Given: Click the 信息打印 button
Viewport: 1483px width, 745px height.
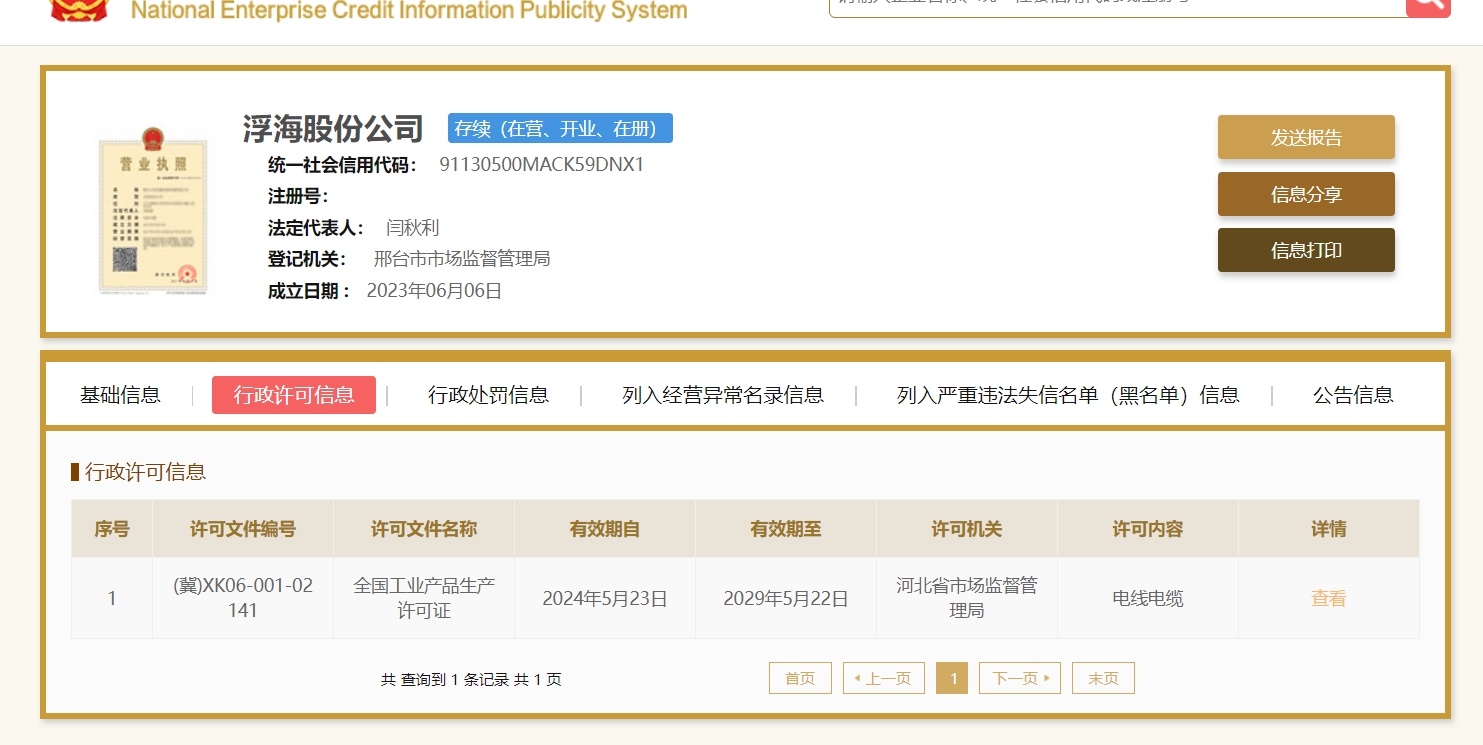Looking at the screenshot, I should tap(1306, 250).
